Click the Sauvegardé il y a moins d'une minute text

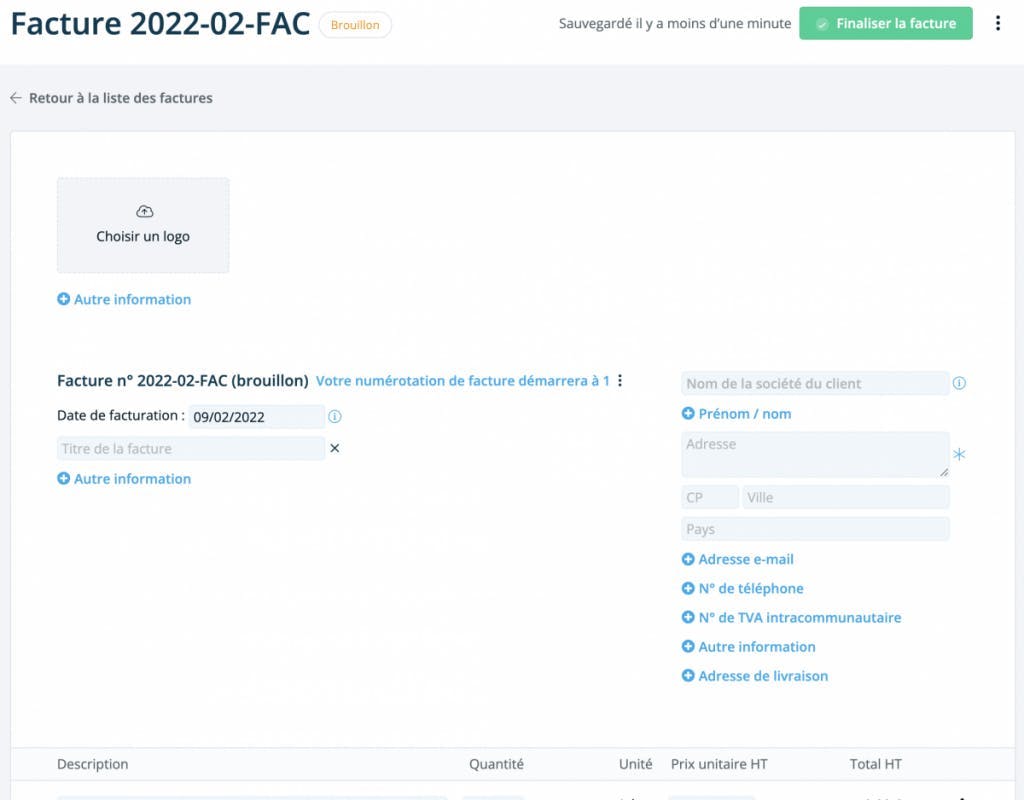[x=675, y=24]
